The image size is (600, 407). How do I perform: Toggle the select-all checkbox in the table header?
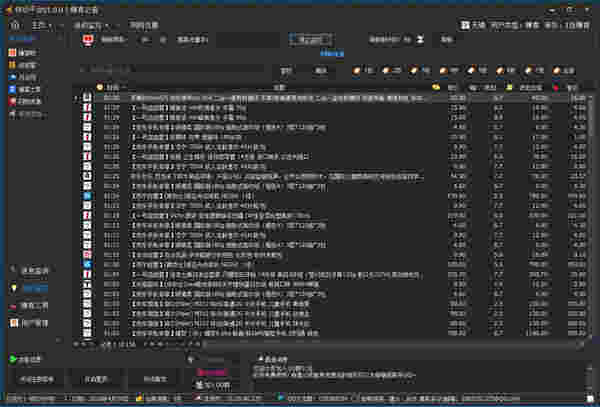pyautogui.click(x=98, y=87)
